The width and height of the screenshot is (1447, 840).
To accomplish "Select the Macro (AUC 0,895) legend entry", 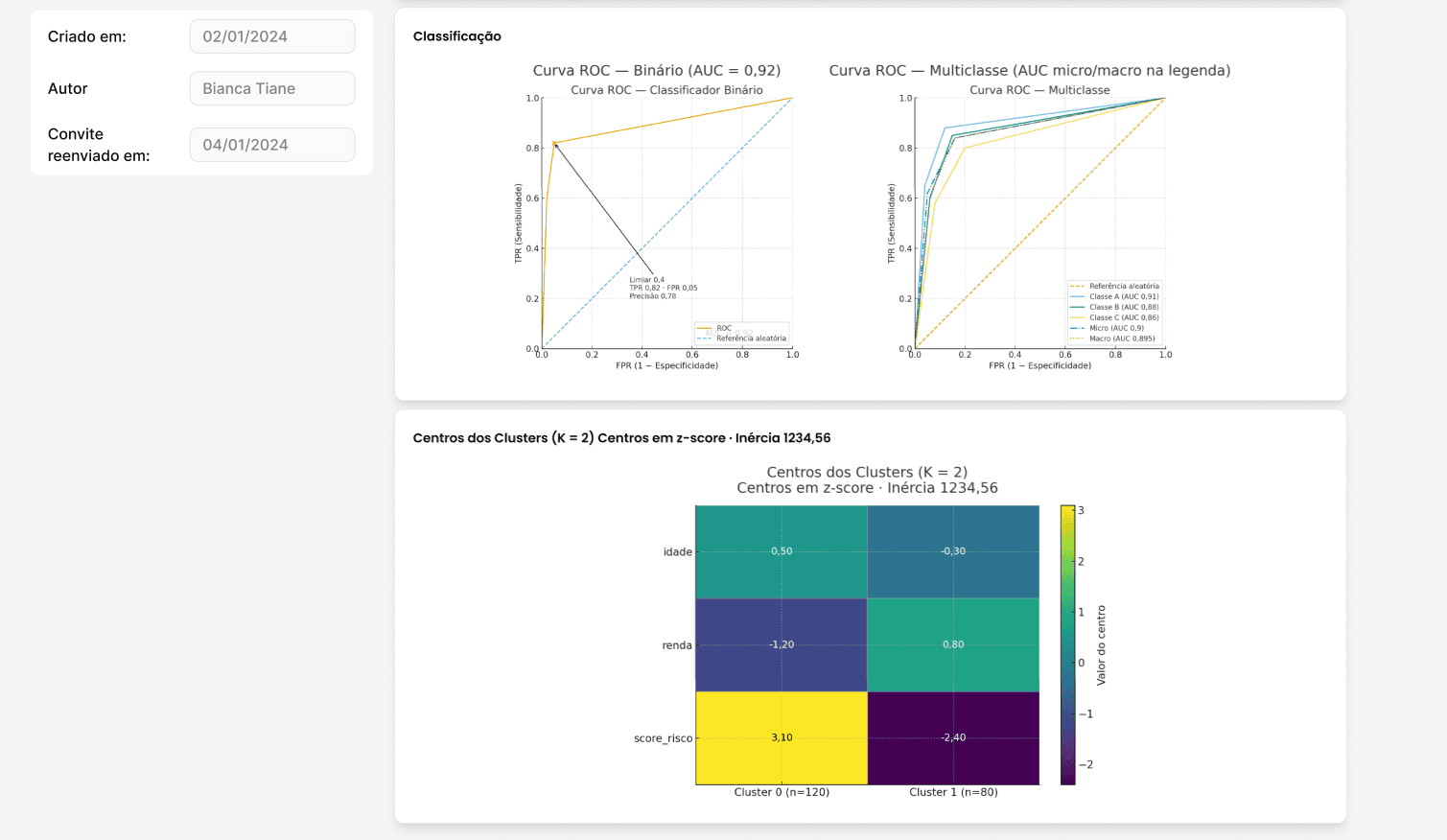I will 1120,338.
